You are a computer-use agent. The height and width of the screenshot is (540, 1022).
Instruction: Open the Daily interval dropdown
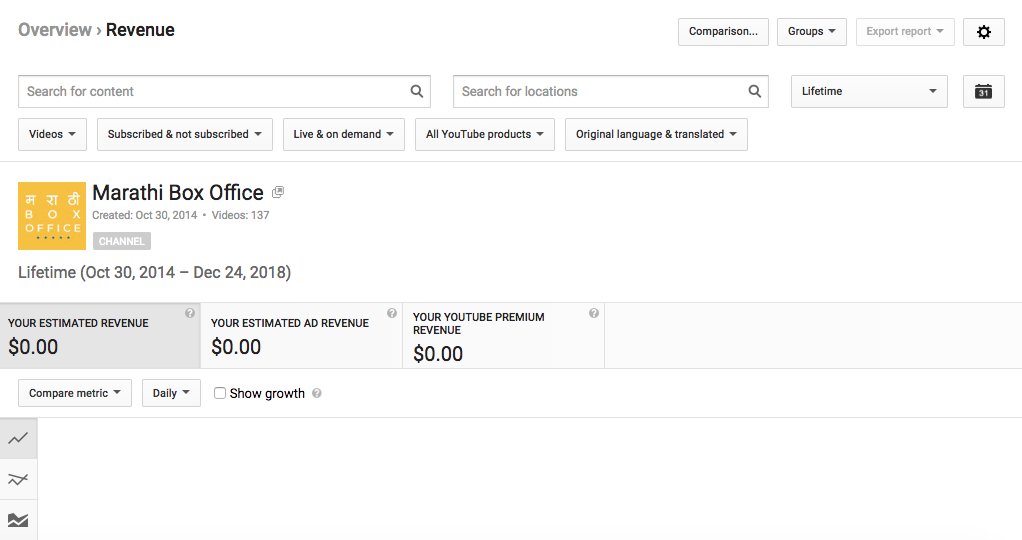(171, 393)
